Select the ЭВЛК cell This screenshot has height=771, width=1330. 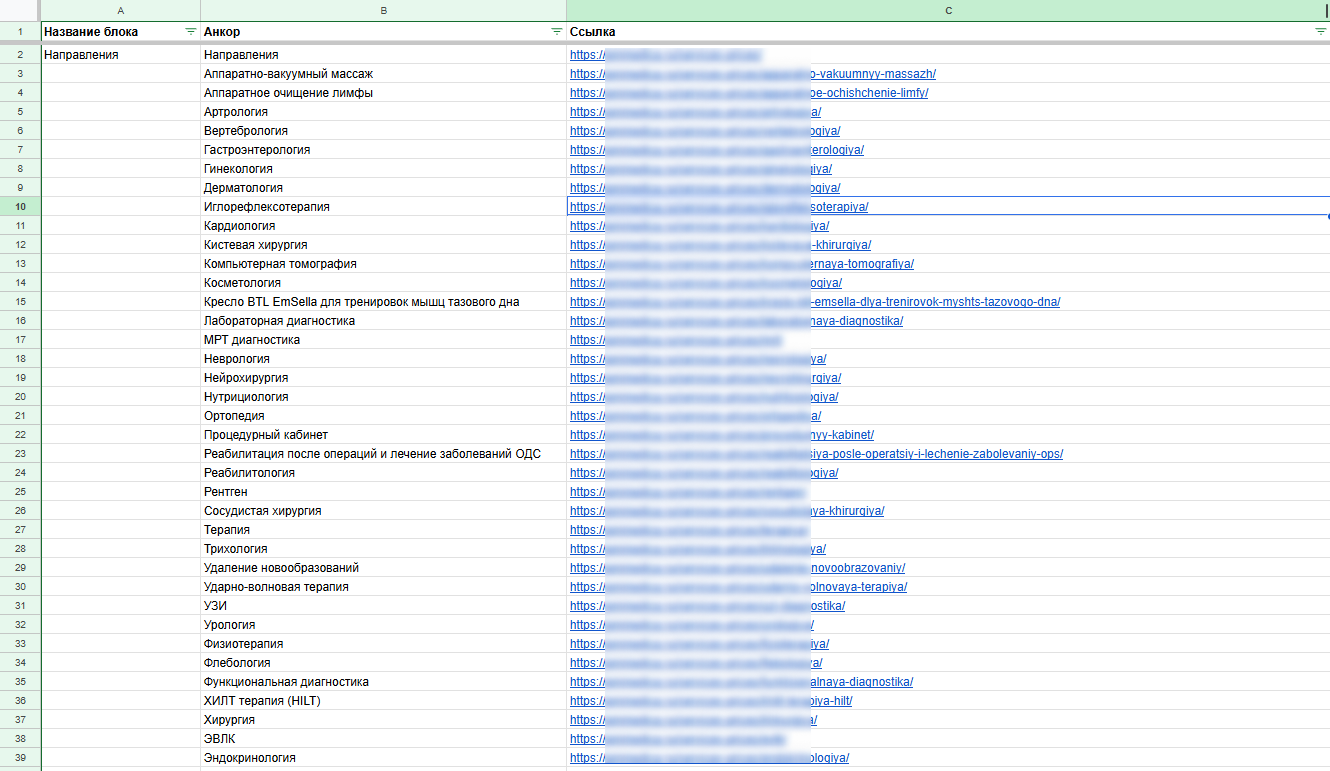tap(383, 739)
